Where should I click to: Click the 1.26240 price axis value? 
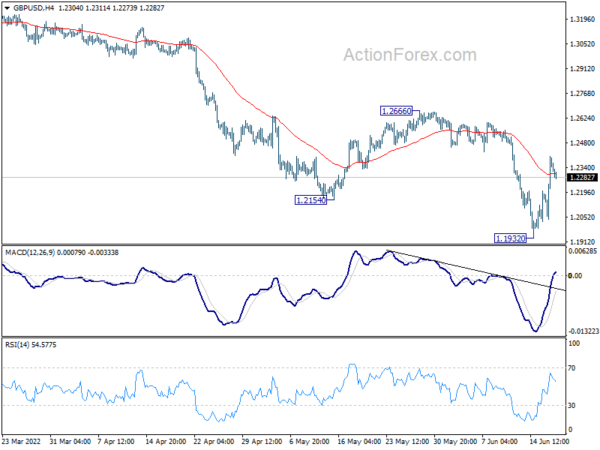tap(582, 118)
